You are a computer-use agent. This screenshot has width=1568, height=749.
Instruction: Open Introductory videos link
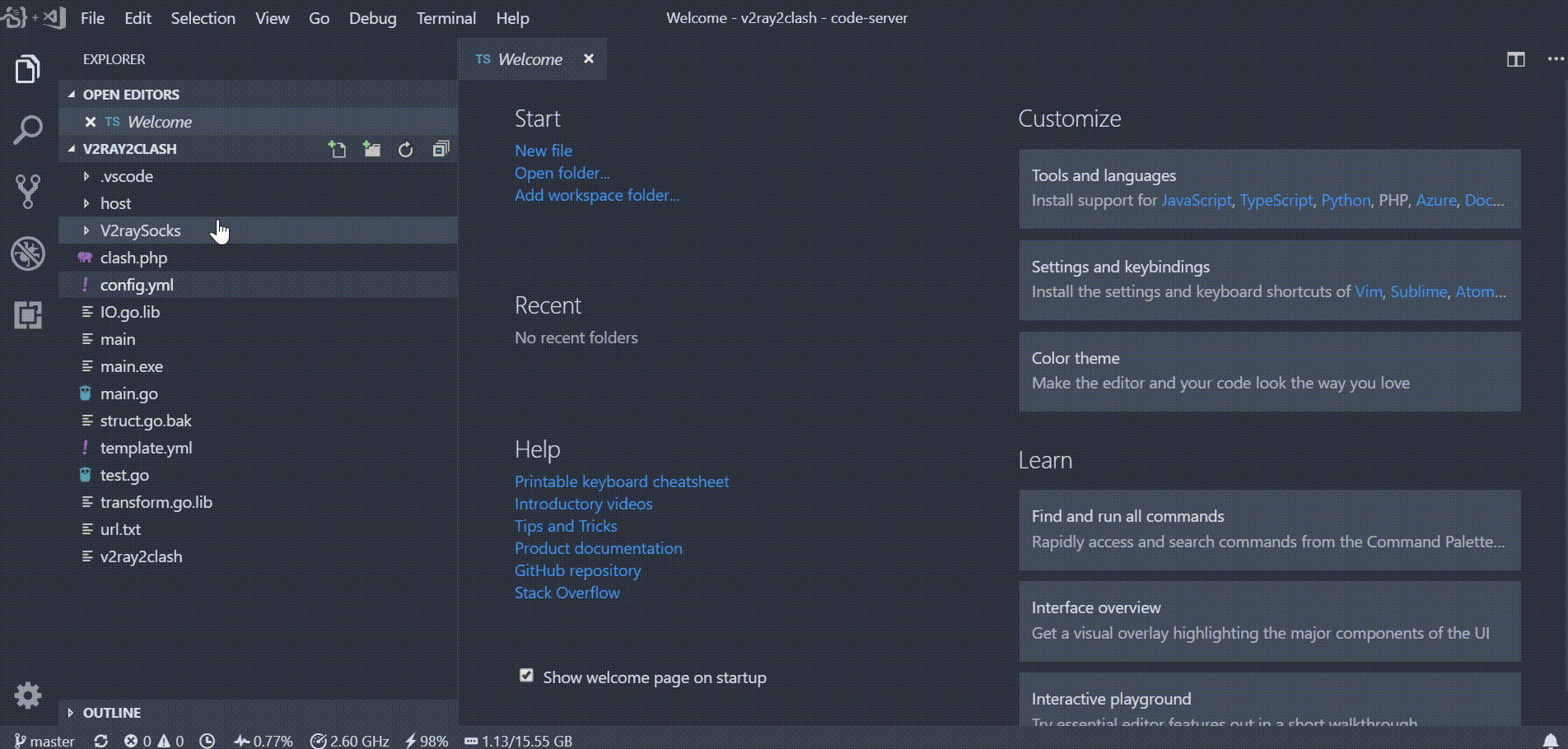(x=583, y=504)
